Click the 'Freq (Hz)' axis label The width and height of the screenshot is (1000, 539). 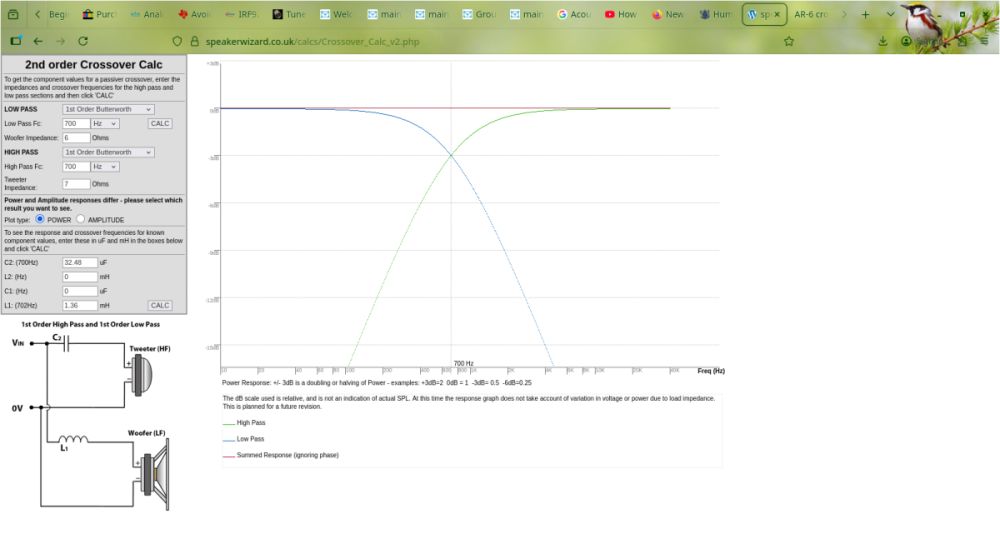[x=711, y=371]
